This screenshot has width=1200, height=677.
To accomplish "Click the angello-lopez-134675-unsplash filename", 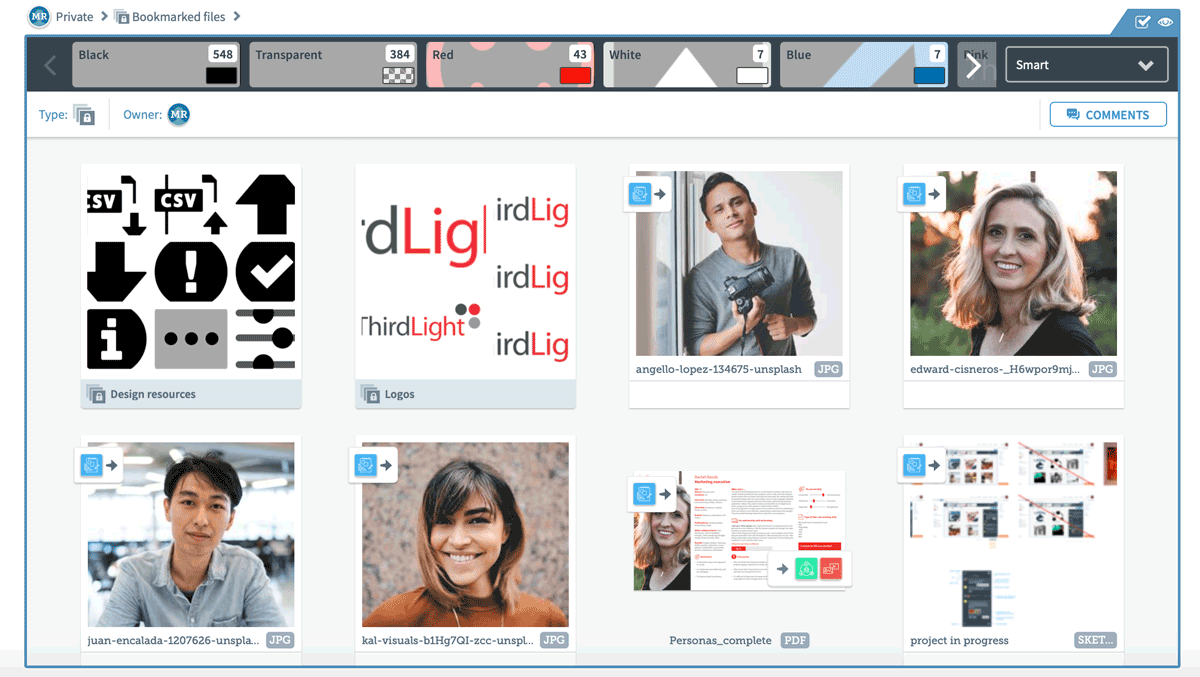I will (719, 369).
